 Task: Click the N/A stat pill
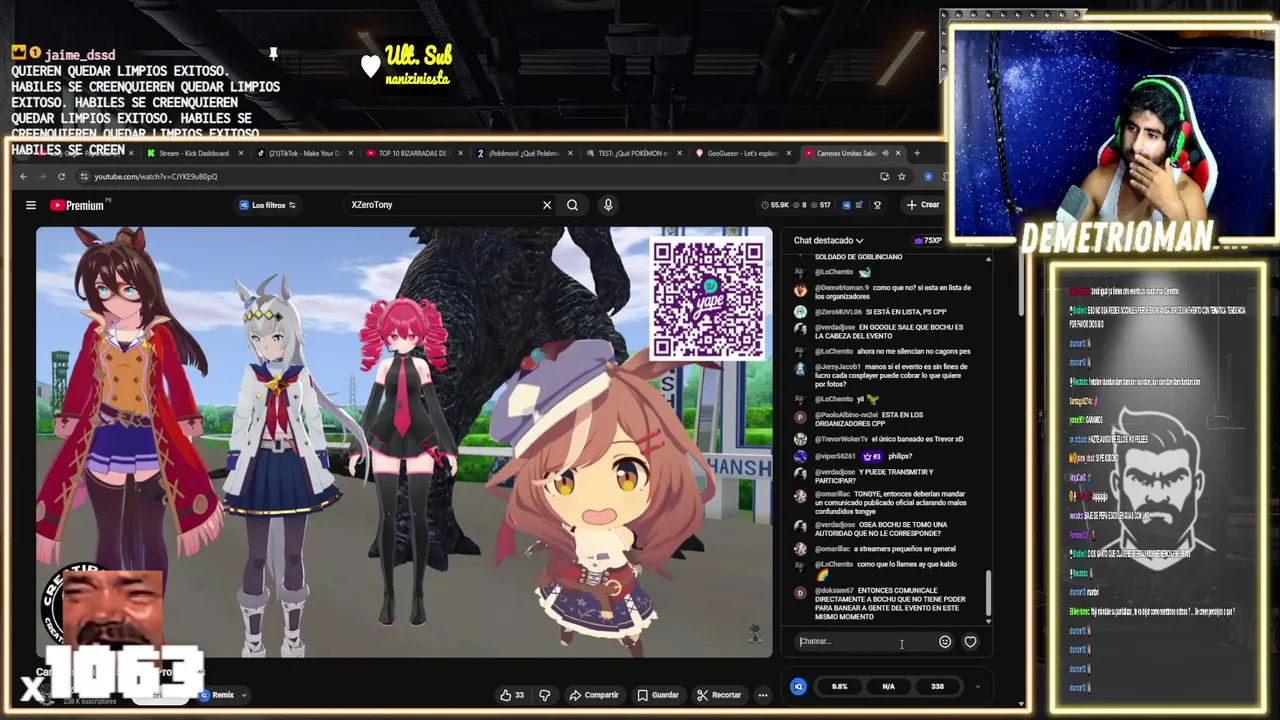click(x=888, y=686)
